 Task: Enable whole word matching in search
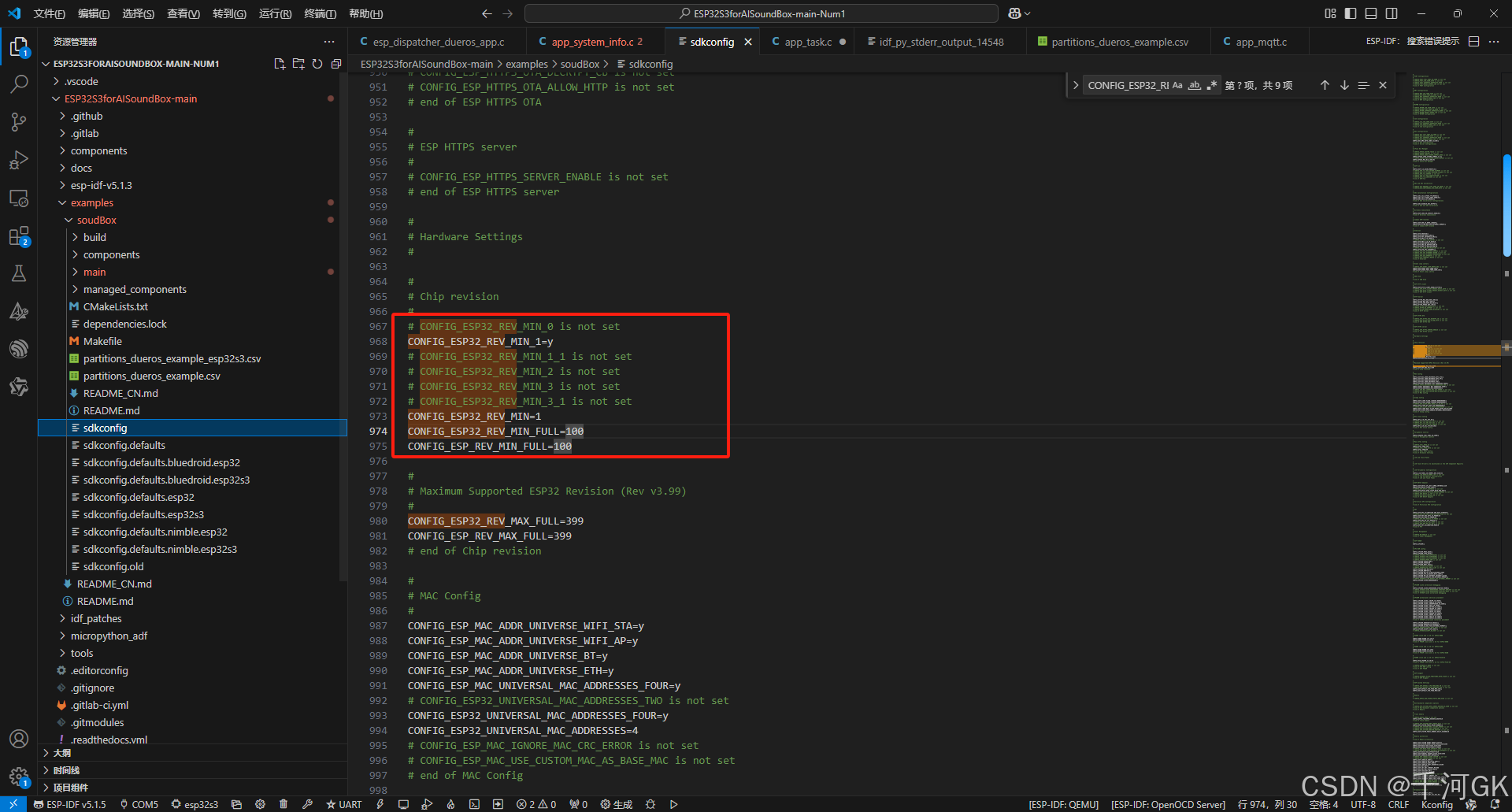click(1195, 85)
